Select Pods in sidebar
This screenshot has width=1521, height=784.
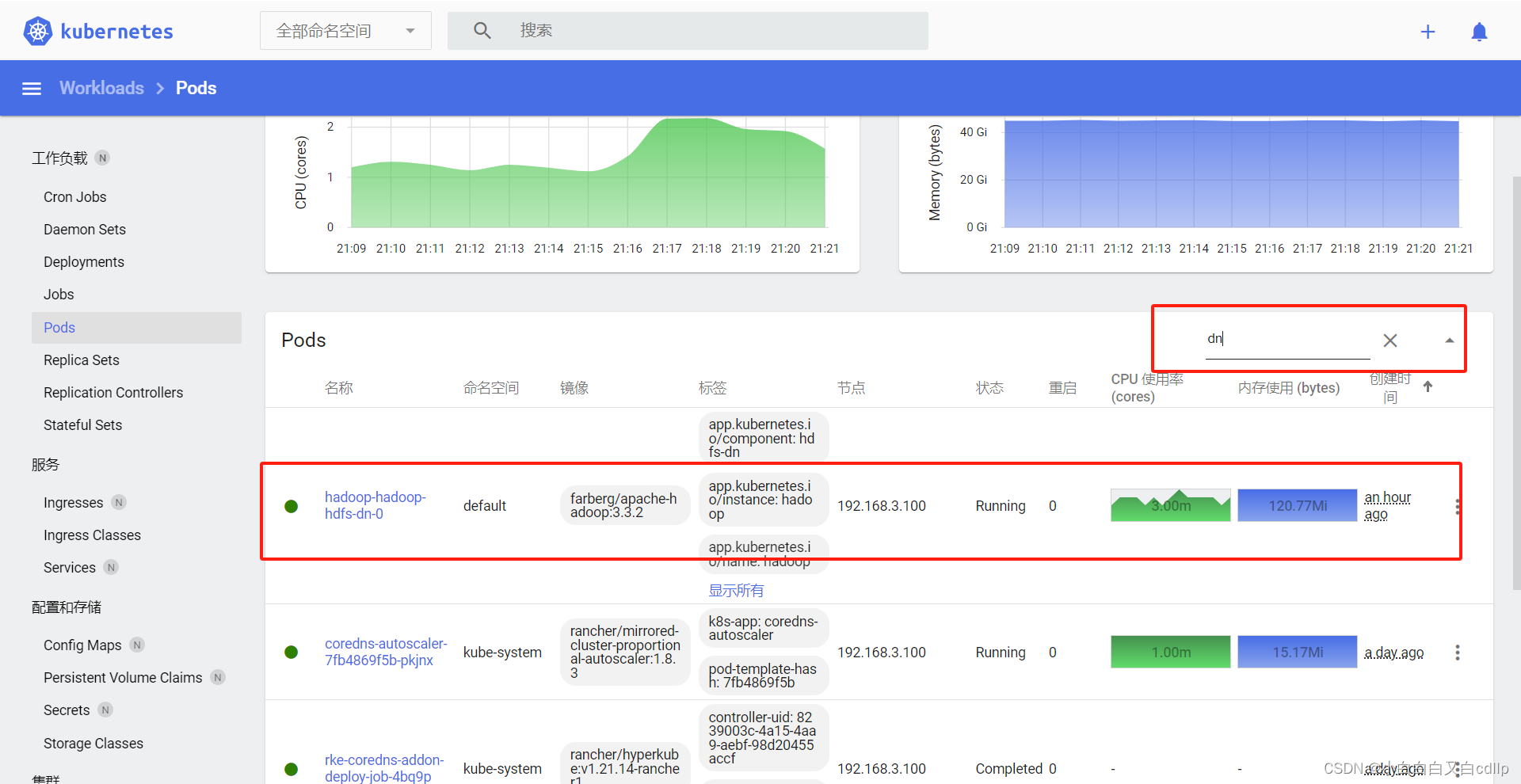[x=136, y=328]
